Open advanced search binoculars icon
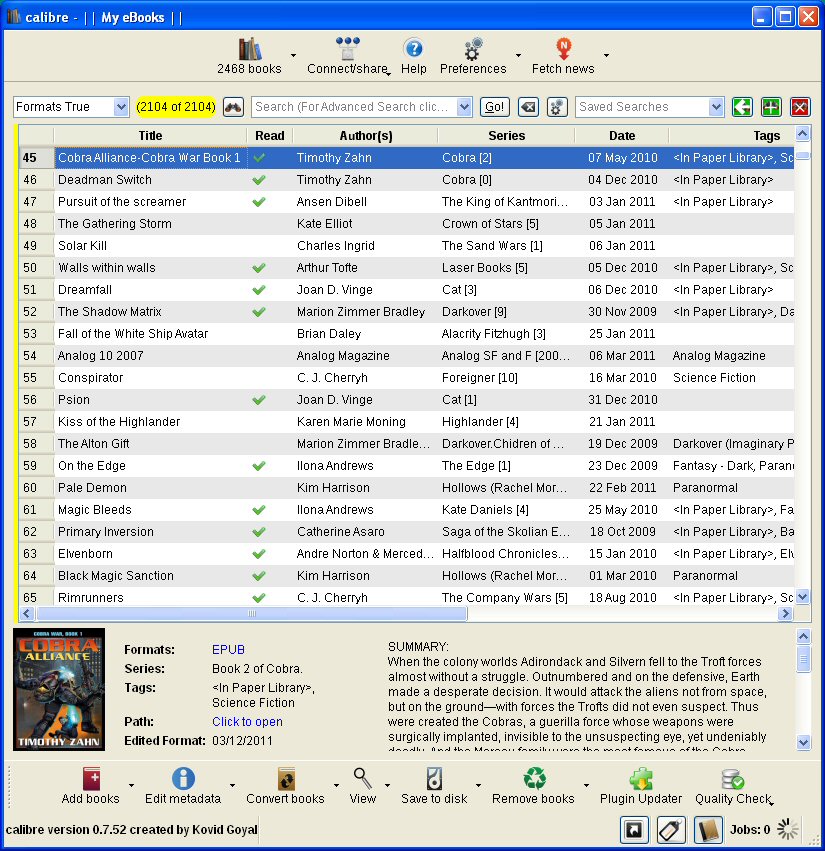The image size is (825, 851). click(233, 107)
